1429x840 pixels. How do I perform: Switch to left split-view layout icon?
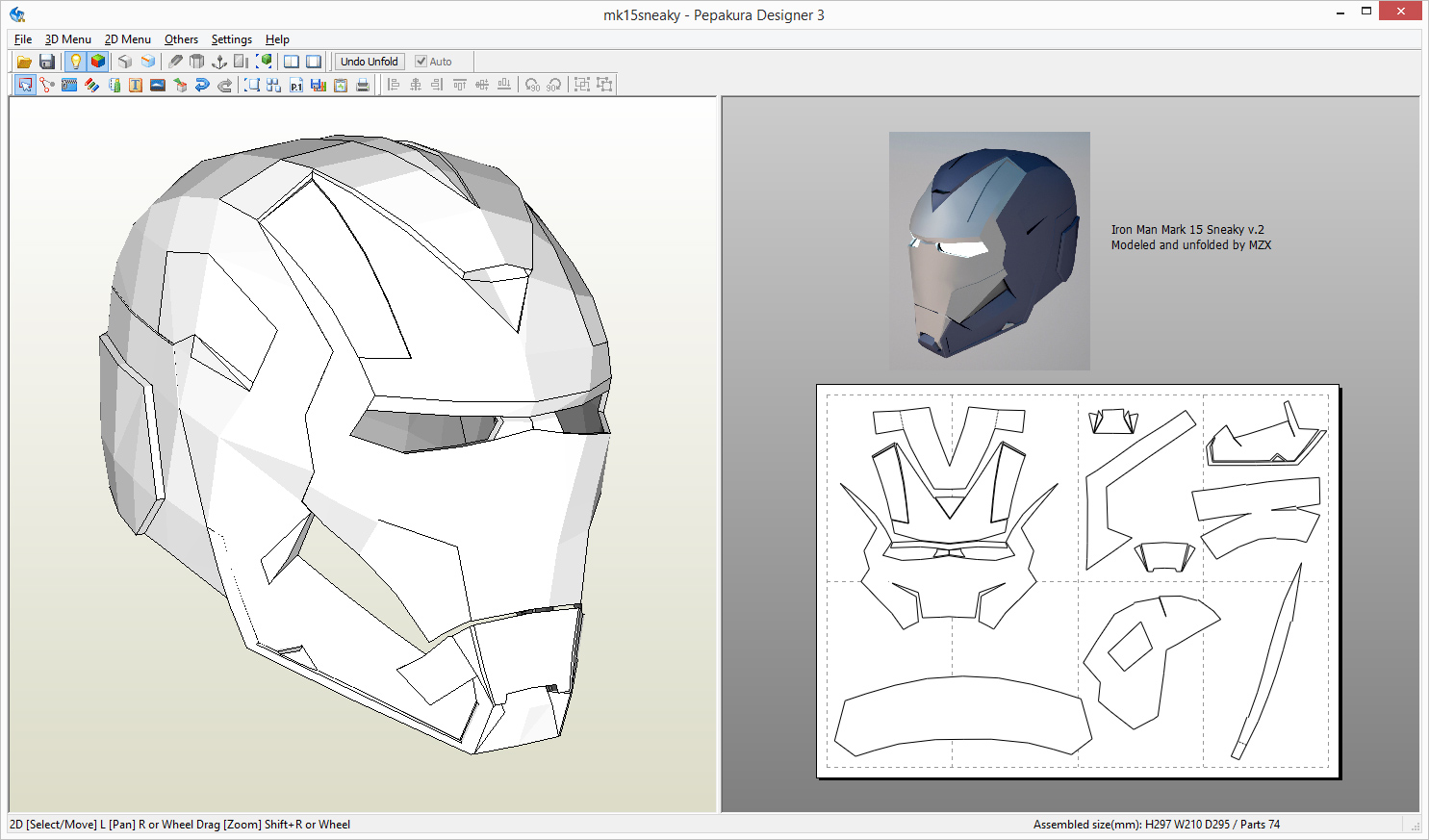[x=292, y=62]
